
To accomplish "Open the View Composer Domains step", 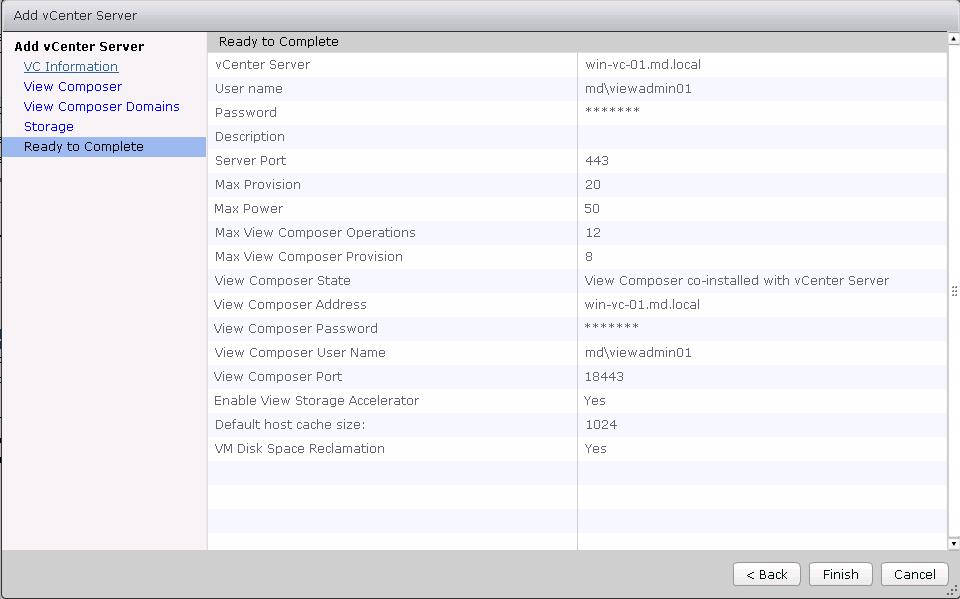I will (x=102, y=107).
